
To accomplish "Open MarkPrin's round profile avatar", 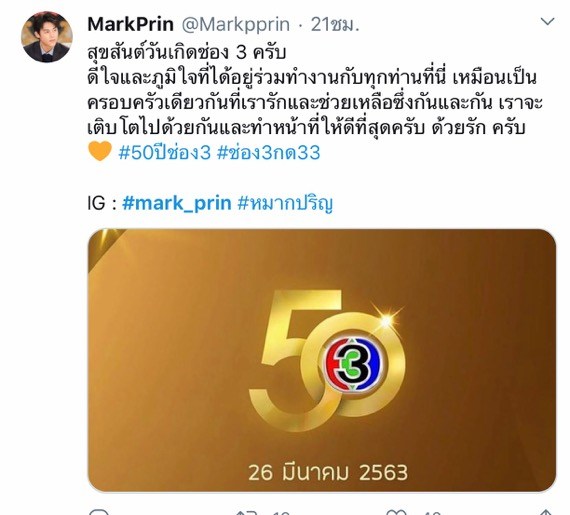I will coord(47,37).
